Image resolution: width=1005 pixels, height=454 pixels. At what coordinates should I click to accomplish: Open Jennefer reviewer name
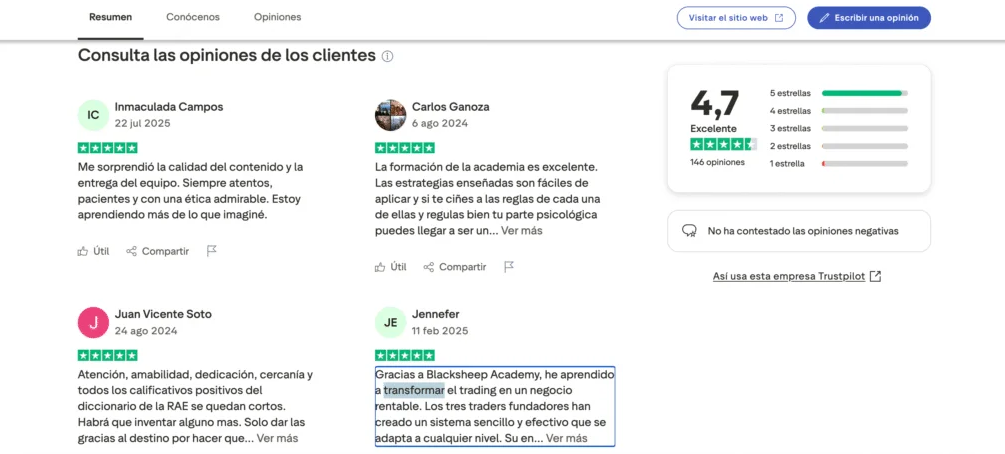[436, 314]
